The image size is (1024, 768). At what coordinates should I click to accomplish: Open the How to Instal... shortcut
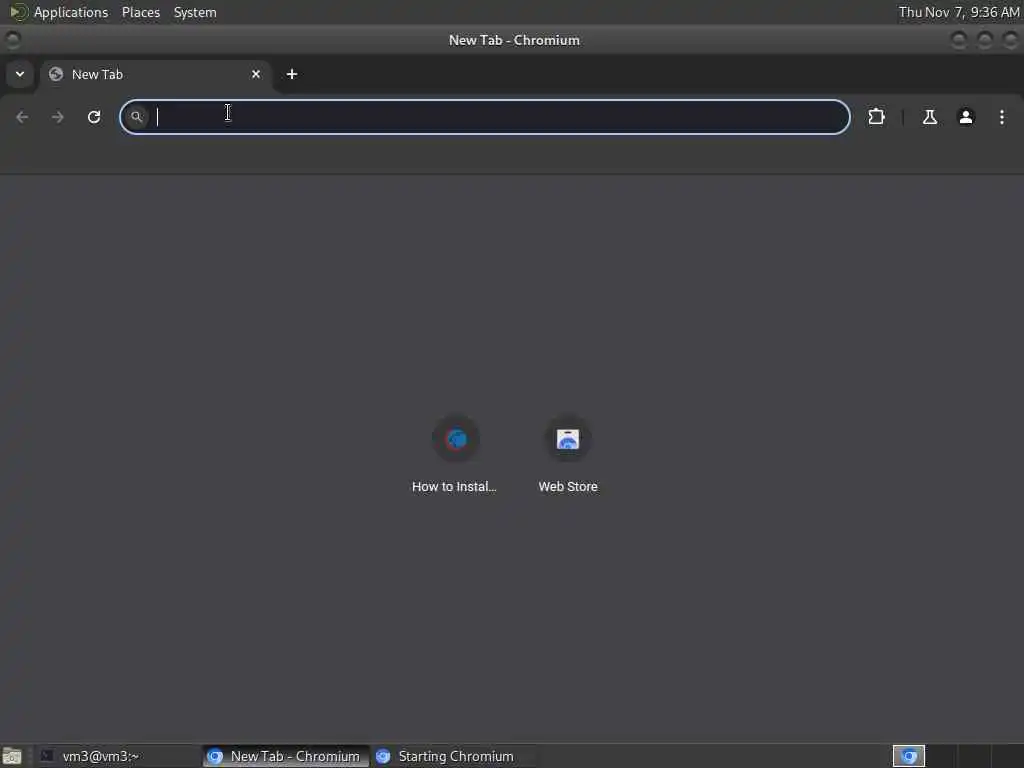[455, 455]
